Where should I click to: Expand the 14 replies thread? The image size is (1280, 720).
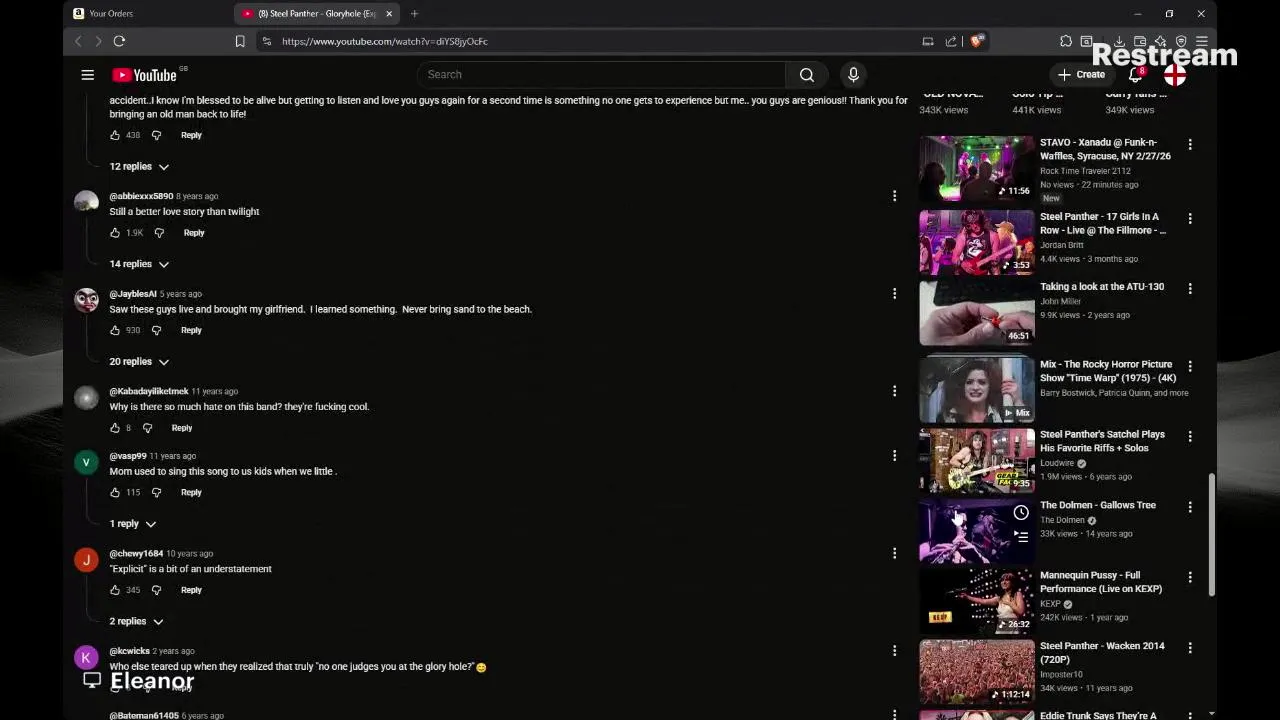139,264
